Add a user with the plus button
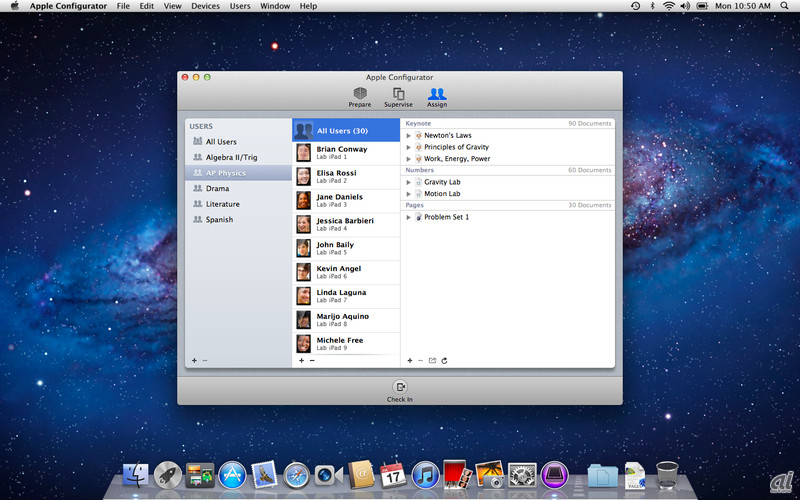This screenshot has height=500, width=800. pyautogui.click(x=301, y=360)
